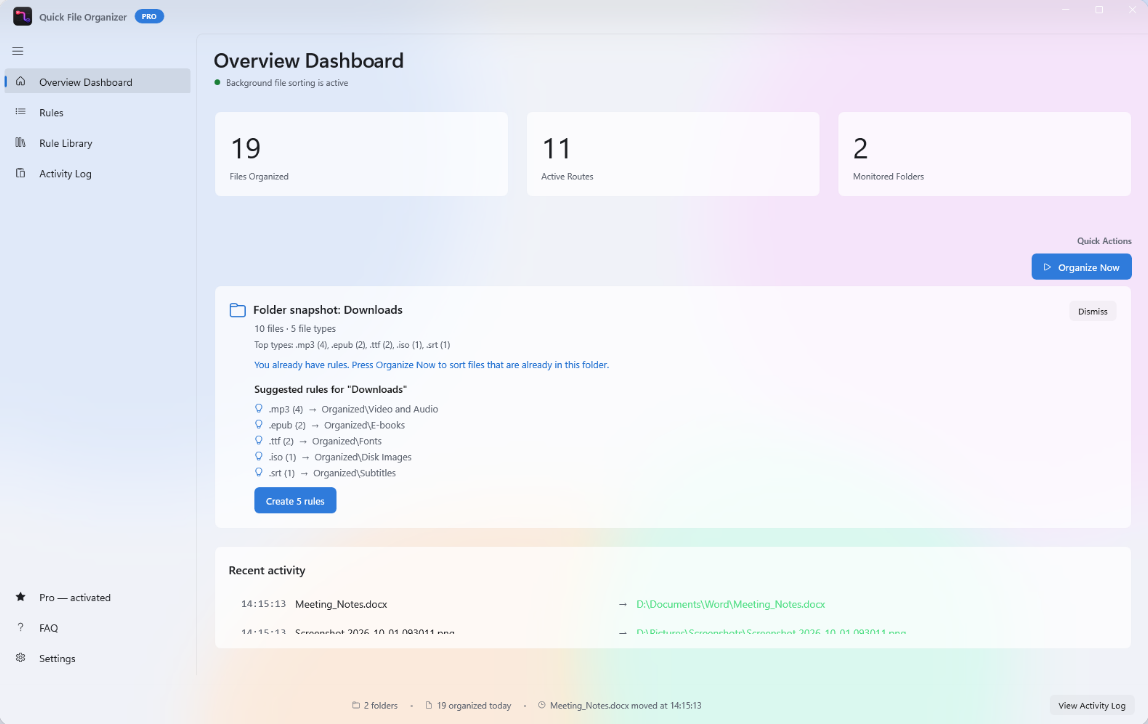Image resolution: width=1148 pixels, height=724 pixels.
Task: Click '10 files · 5 file types' text
Action: coord(295,329)
